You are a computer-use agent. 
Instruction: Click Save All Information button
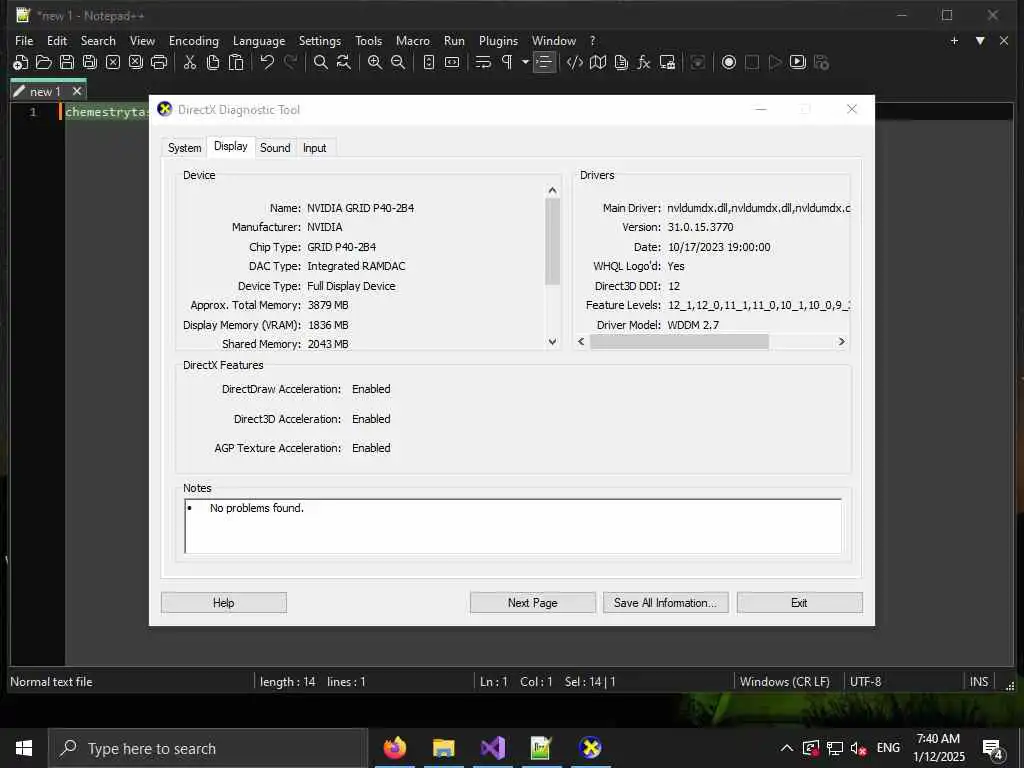click(665, 603)
